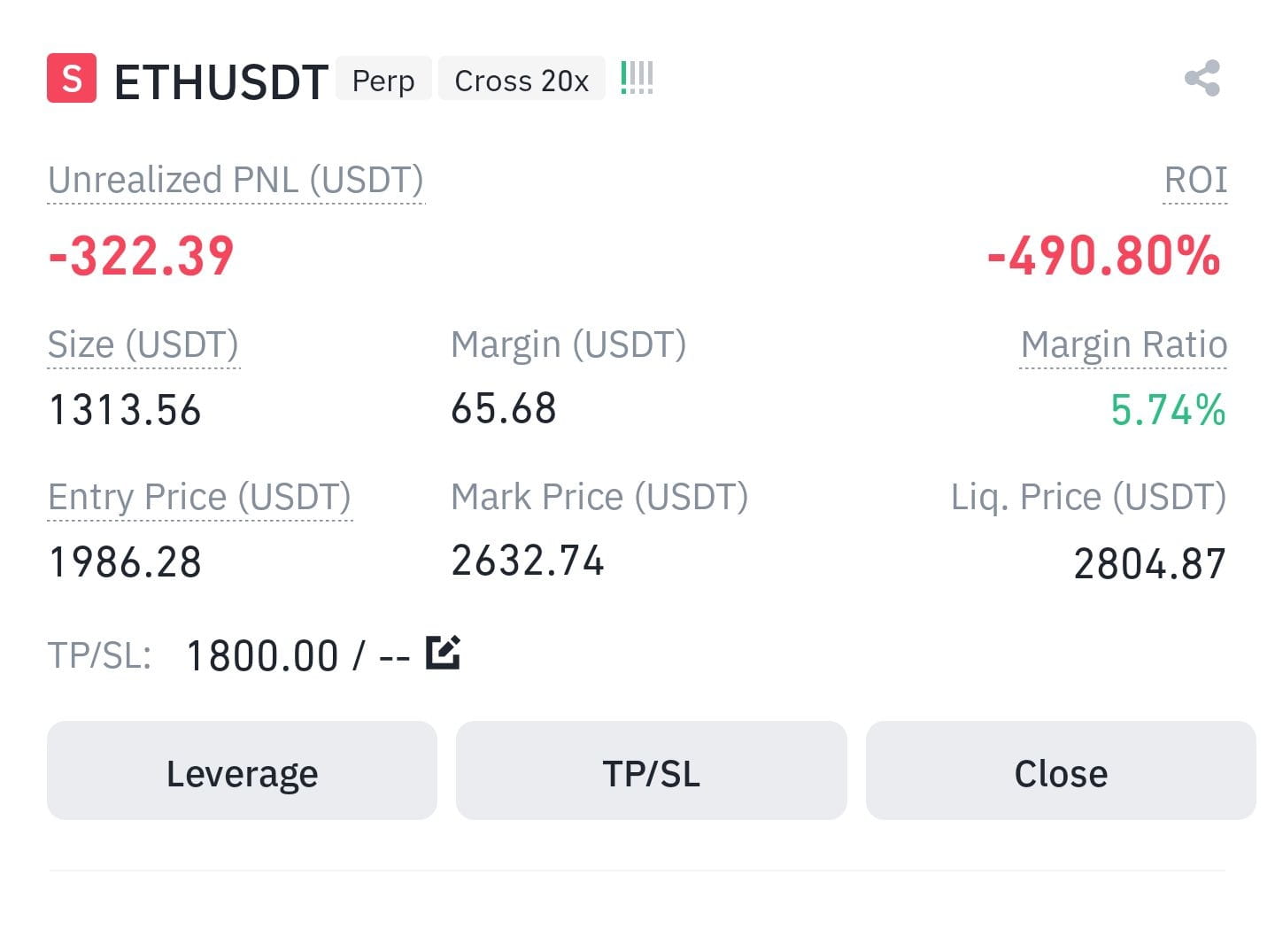Tap the -490.80% ROI value

pos(1104,256)
